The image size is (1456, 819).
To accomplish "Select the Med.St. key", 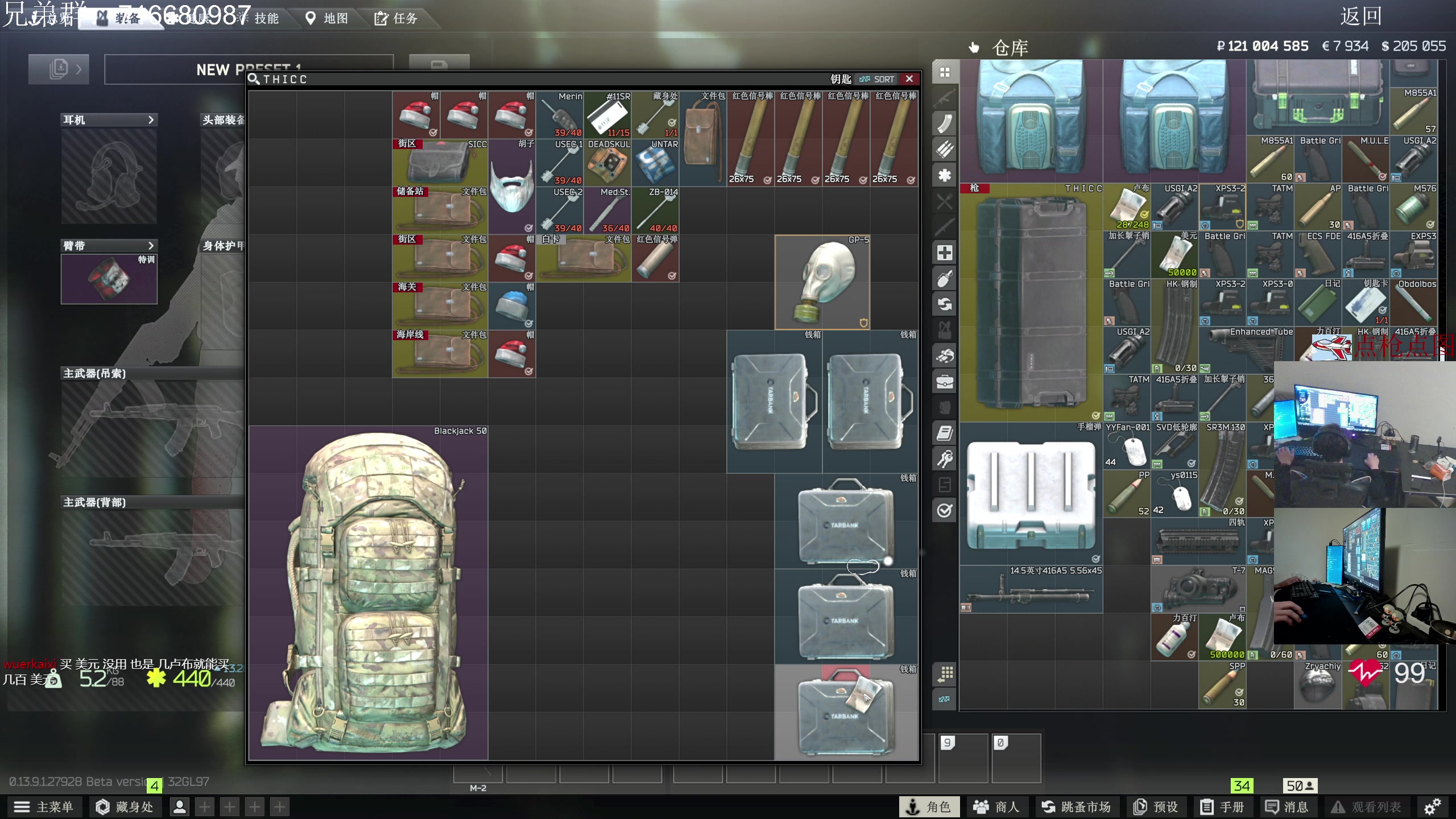I will click(x=607, y=210).
